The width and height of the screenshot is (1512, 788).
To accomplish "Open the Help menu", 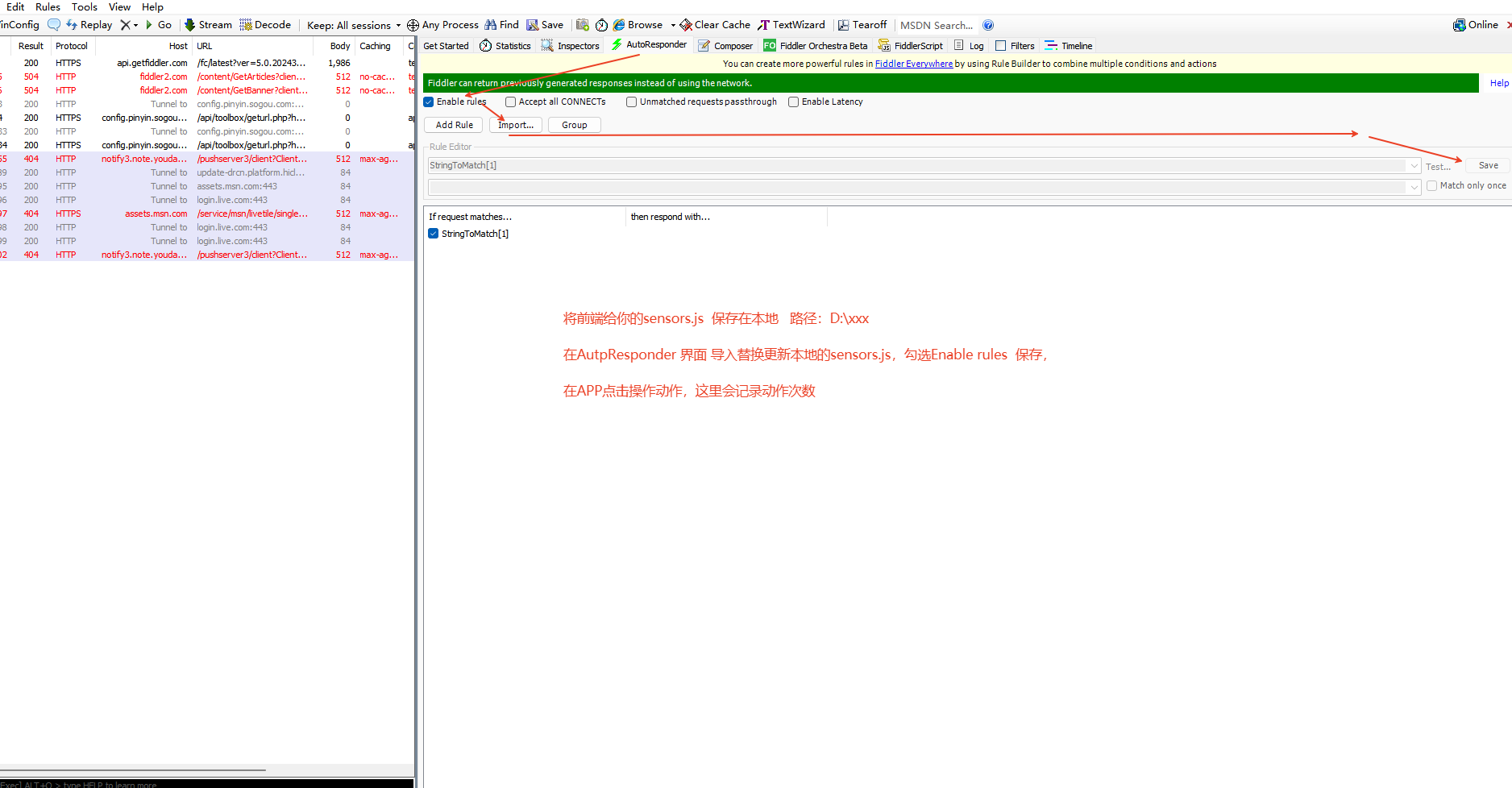I will [x=152, y=7].
